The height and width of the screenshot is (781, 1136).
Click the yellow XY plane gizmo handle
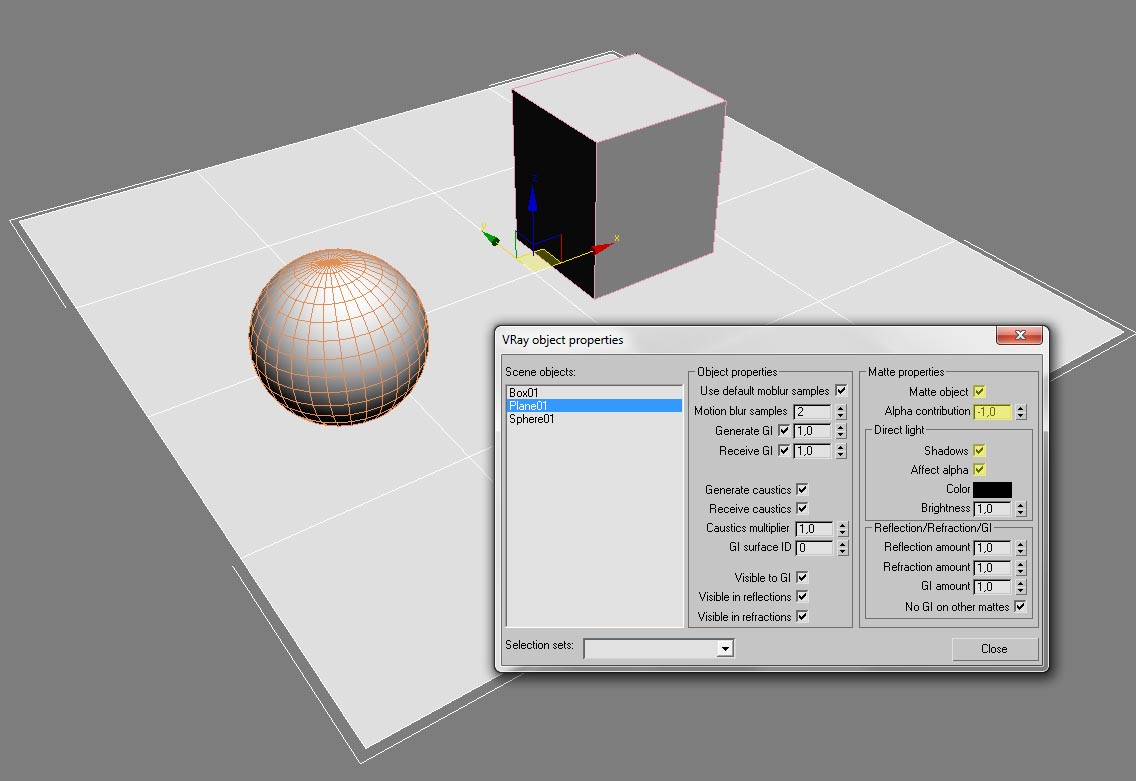pyautogui.click(x=540, y=259)
